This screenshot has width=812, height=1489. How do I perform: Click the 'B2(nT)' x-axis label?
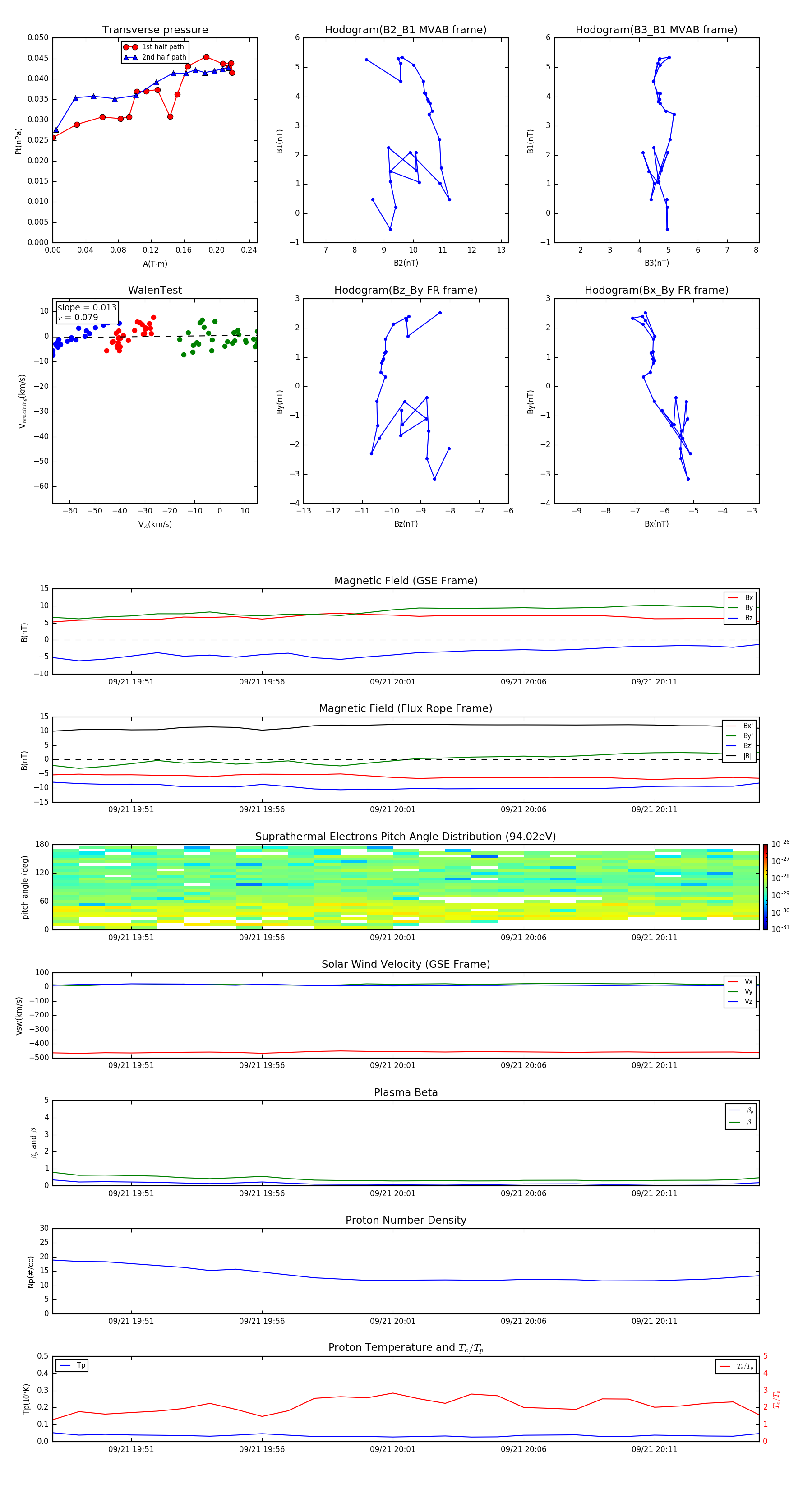[406, 263]
